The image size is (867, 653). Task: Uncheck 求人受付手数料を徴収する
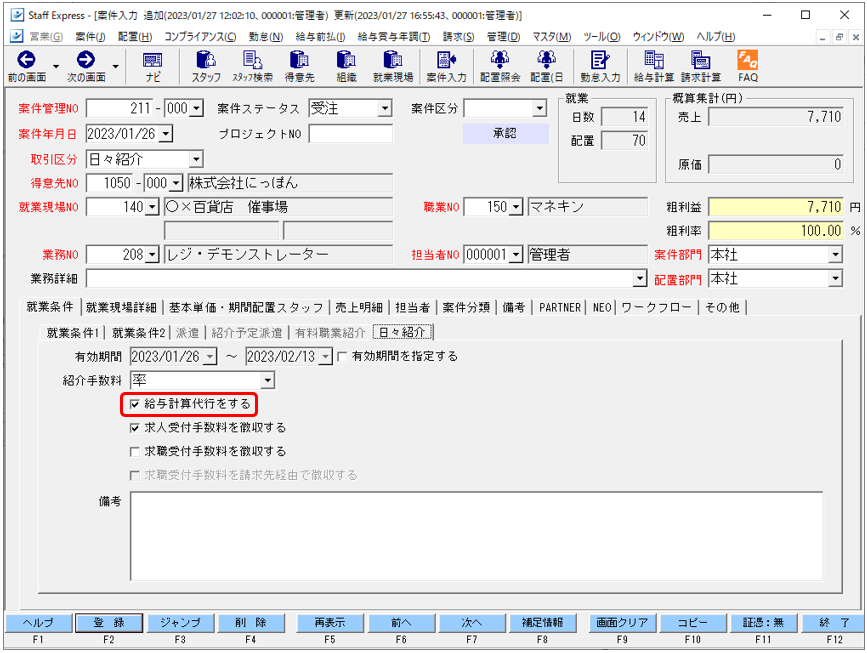(x=134, y=428)
